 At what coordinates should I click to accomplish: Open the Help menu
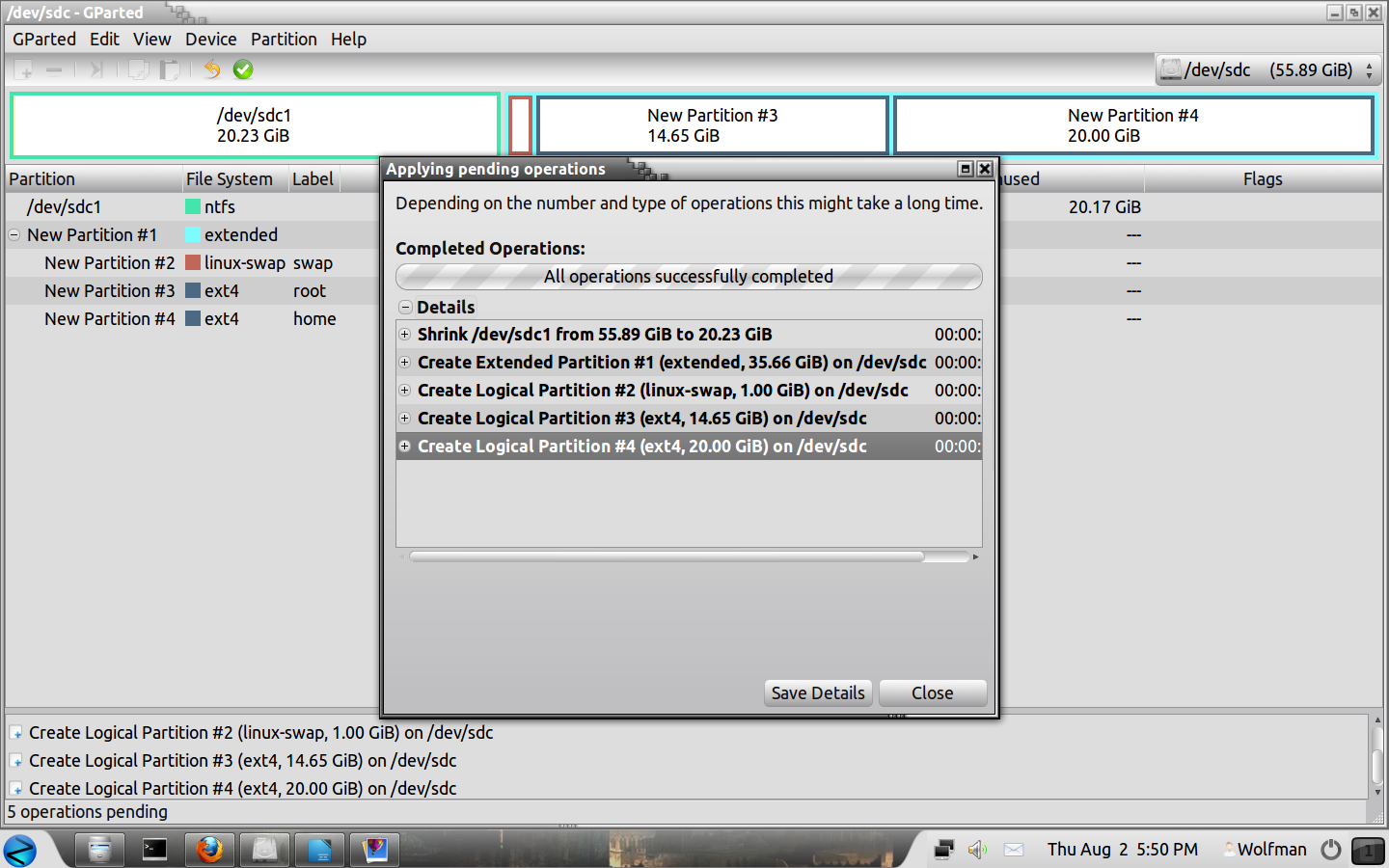[x=348, y=40]
